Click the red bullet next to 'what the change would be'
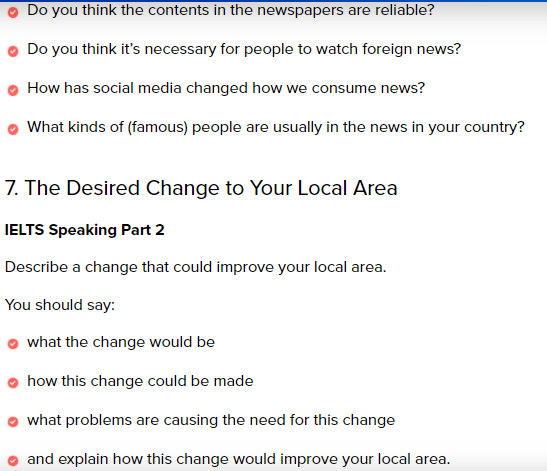Image resolution: width=547 pixels, height=471 pixels. pyautogui.click(x=13, y=344)
